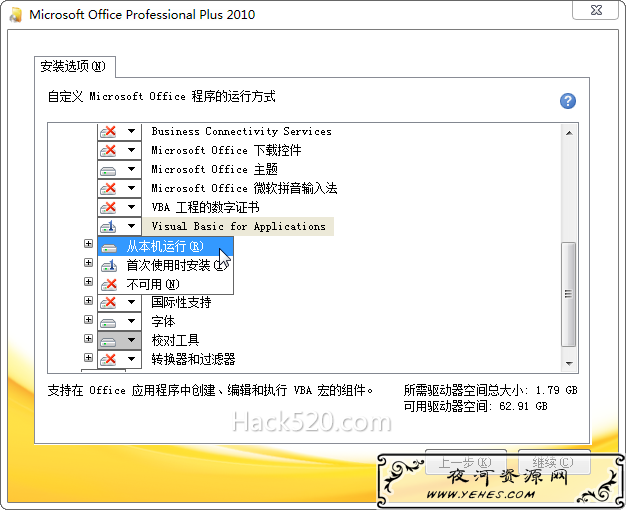Choose 不可用(N) from the menu
This screenshot has height=510, width=626.
coord(165,284)
